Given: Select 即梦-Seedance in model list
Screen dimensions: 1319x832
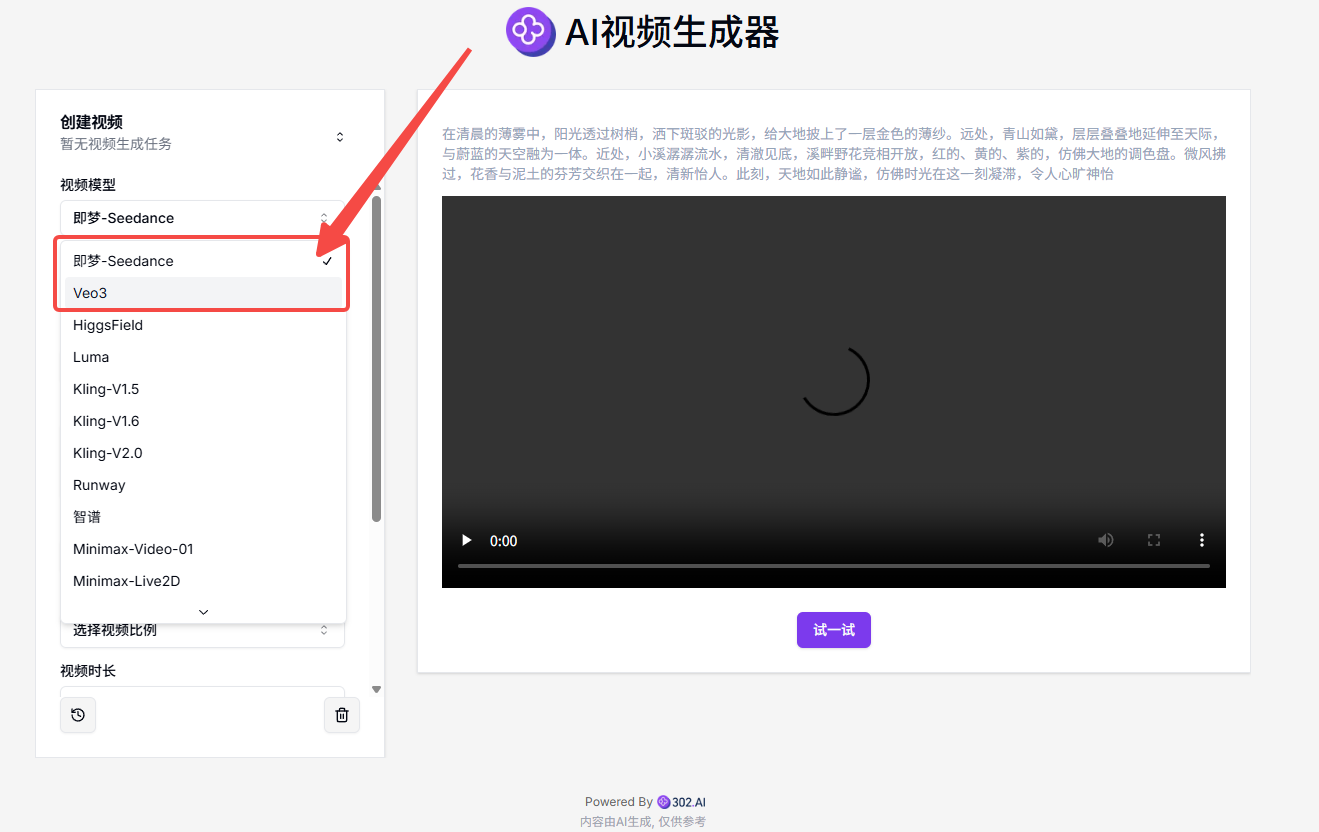Looking at the screenshot, I should (x=204, y=261).
